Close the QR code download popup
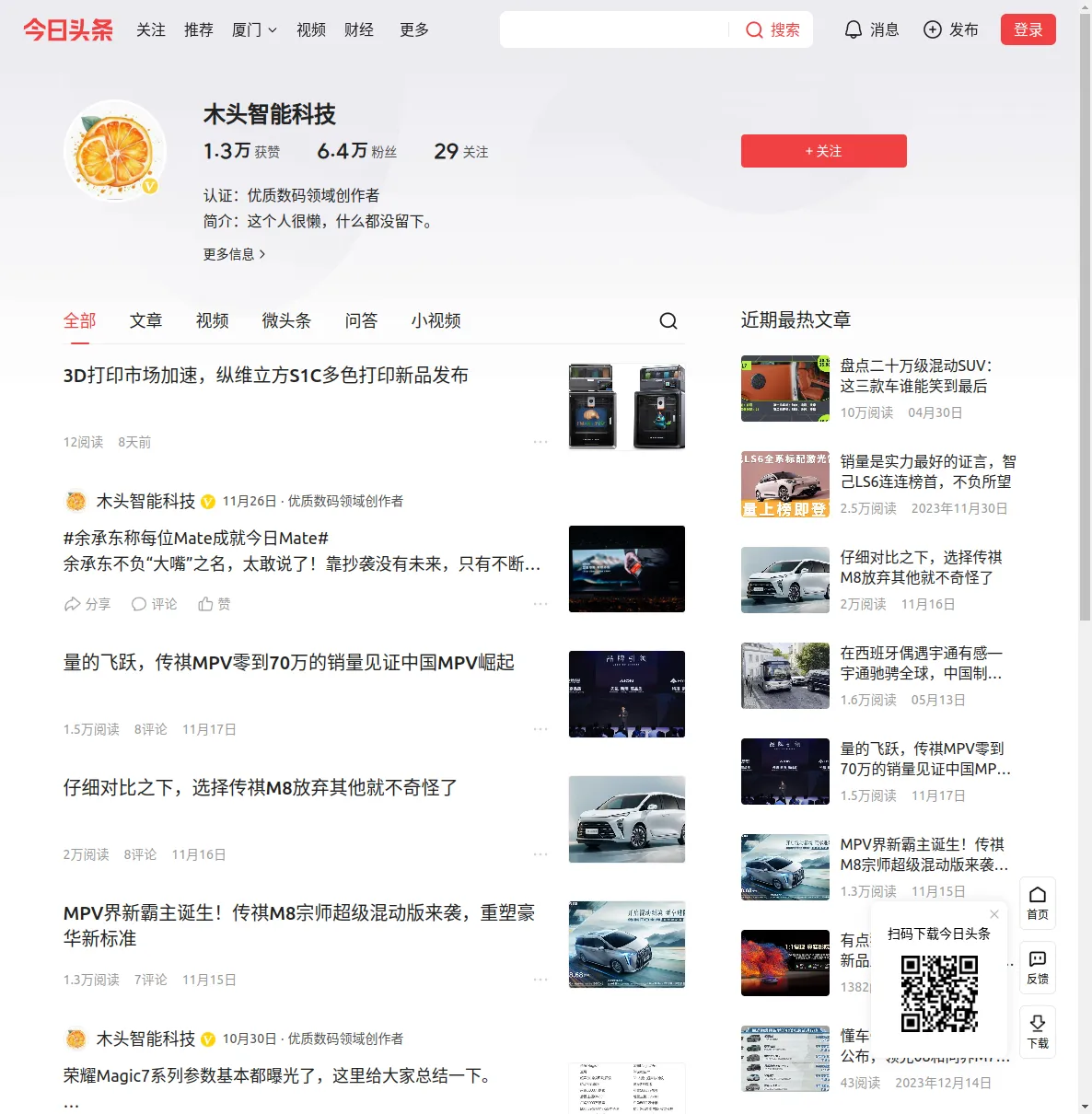The height and width of the screenshot is (1114, 1092). 994,914
